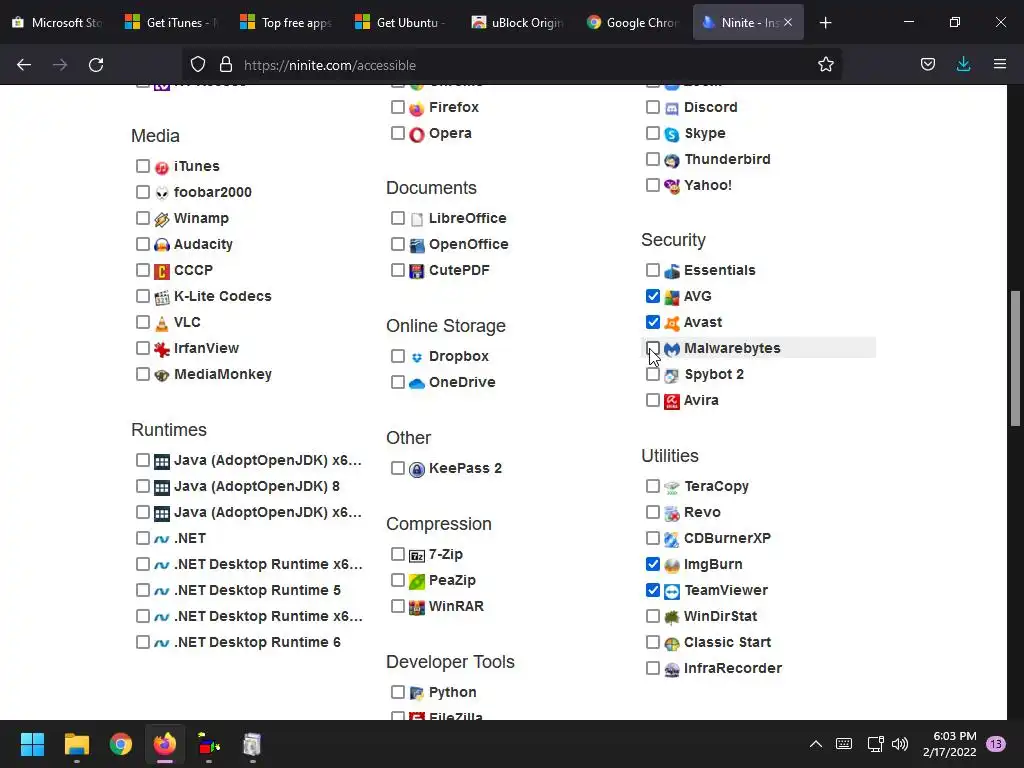1024x768 pixels.
Task: Switch to the Google Chrome tab
Action: (x=632, y=22)
